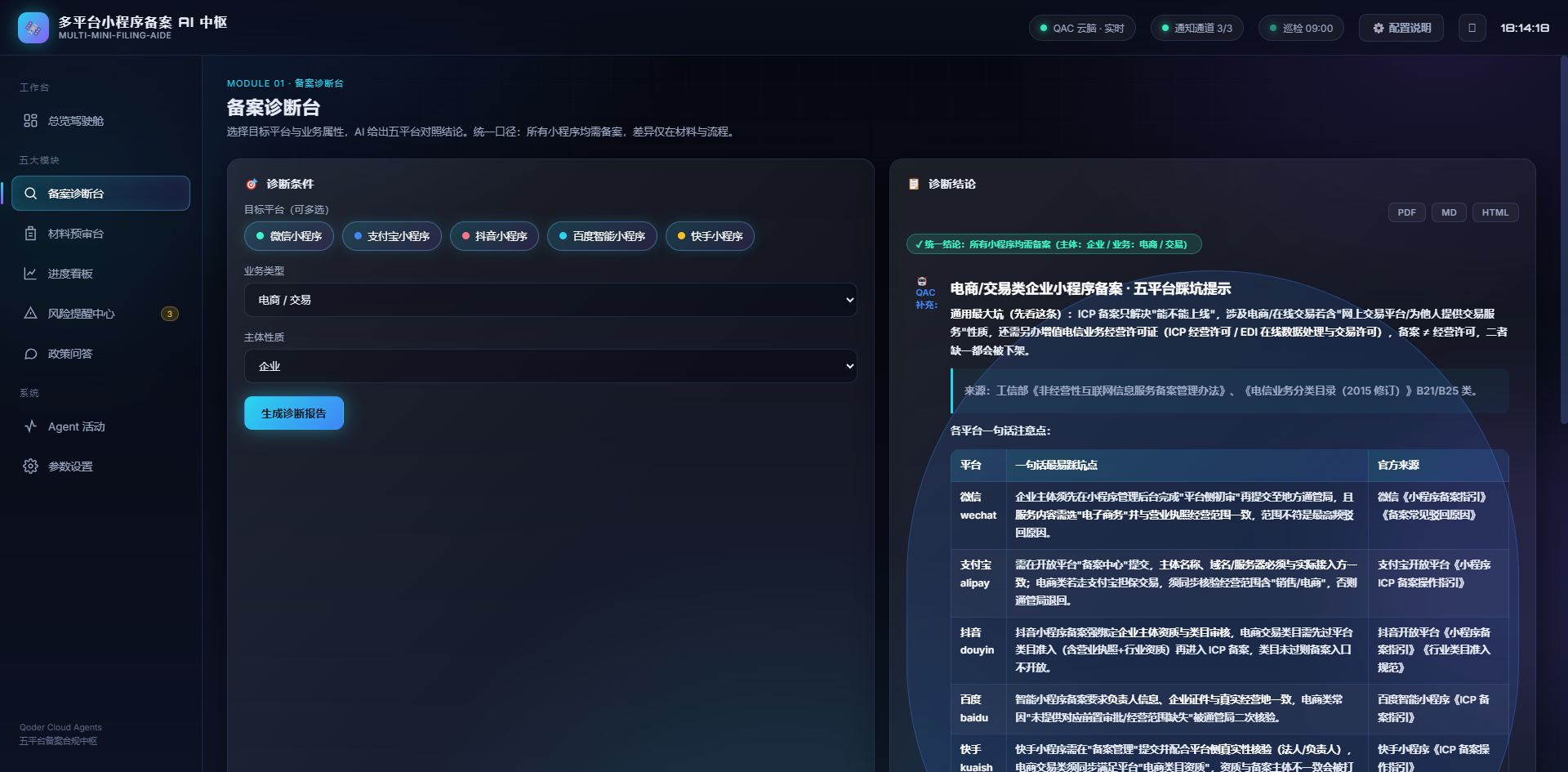Open 总览驾驶舱 dashboard icon
This screenshot has width=1568, height=772.
(30, 121)
